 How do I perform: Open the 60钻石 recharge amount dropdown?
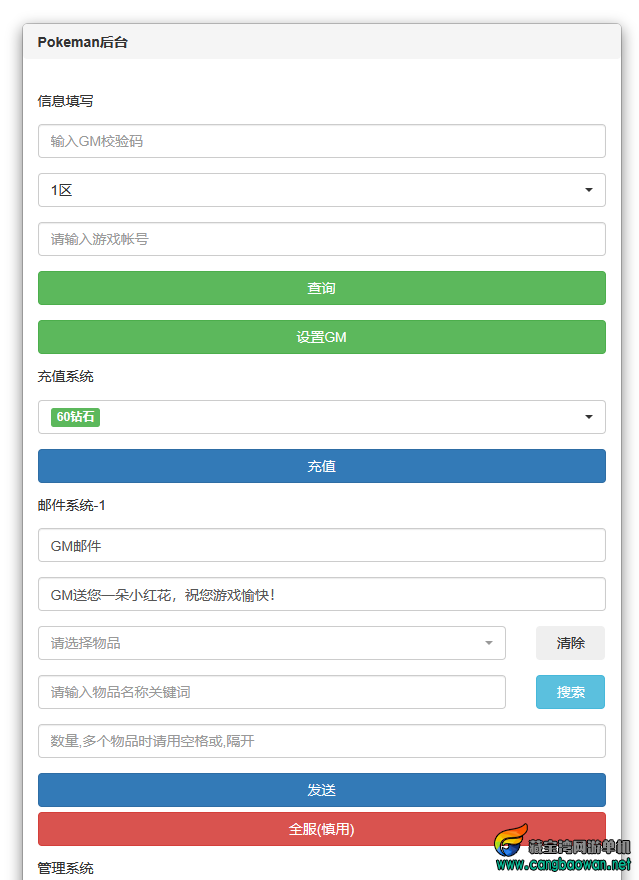pyautogui.click(x=321, y=417)
